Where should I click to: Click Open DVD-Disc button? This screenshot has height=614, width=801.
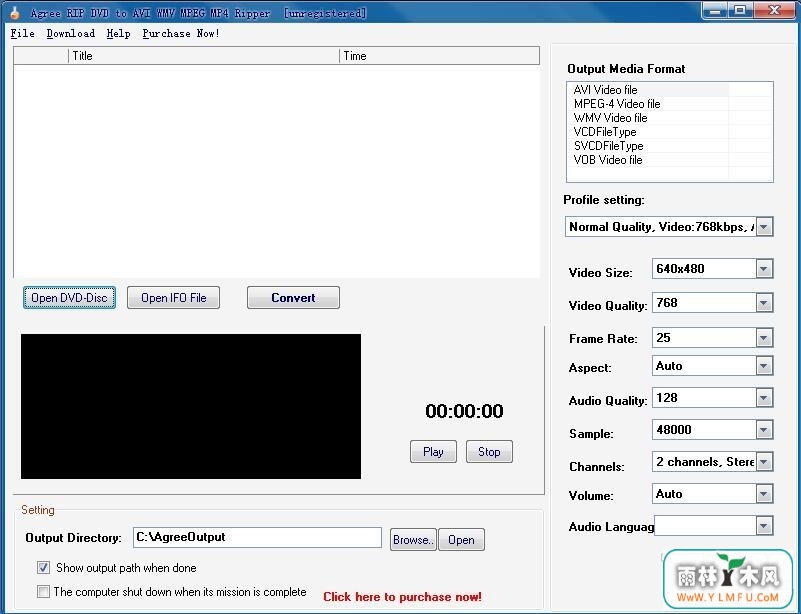[69, 298]
